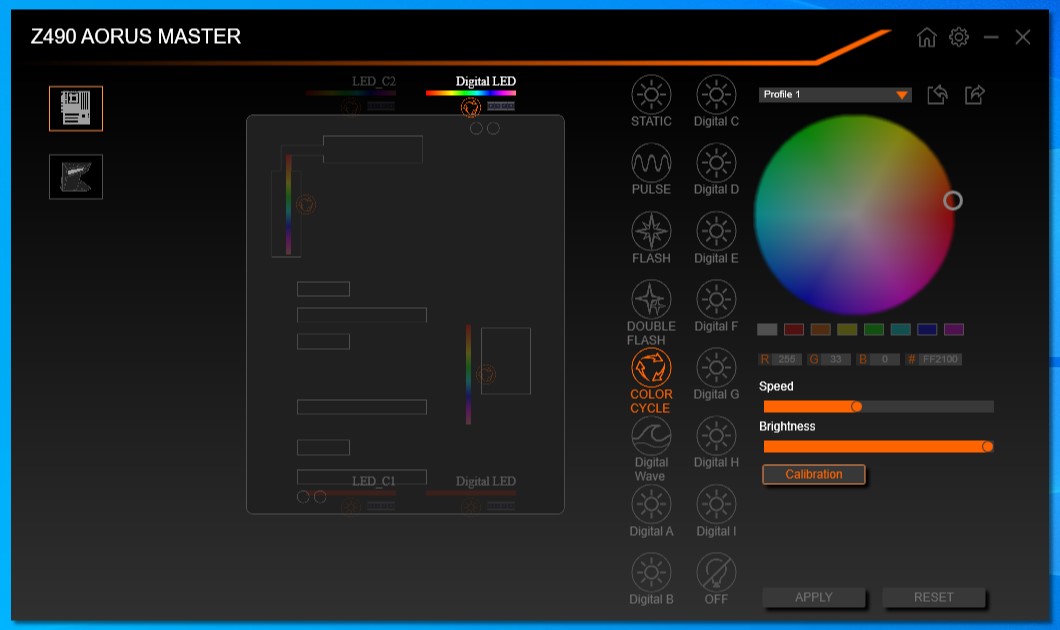Viewport: 1060px width, 630px height.
Task: Pick the blue color swatch
Action: click(x=927, y=329)
